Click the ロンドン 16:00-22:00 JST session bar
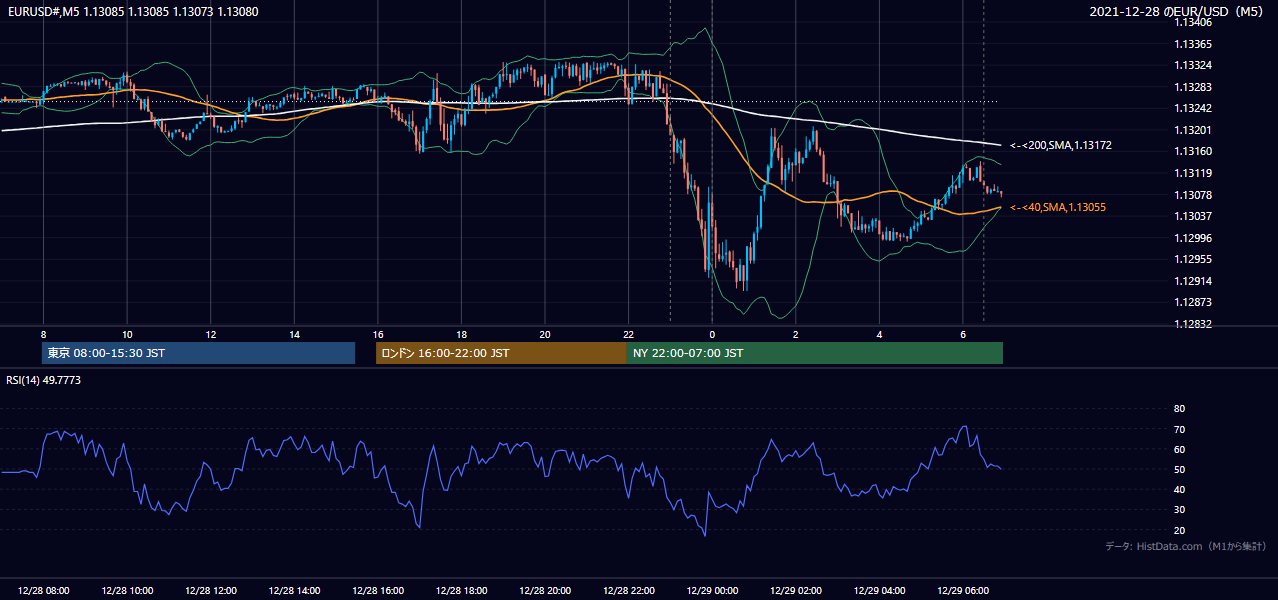The width and height of the screenshot is (1278, 600). [501, 353]
